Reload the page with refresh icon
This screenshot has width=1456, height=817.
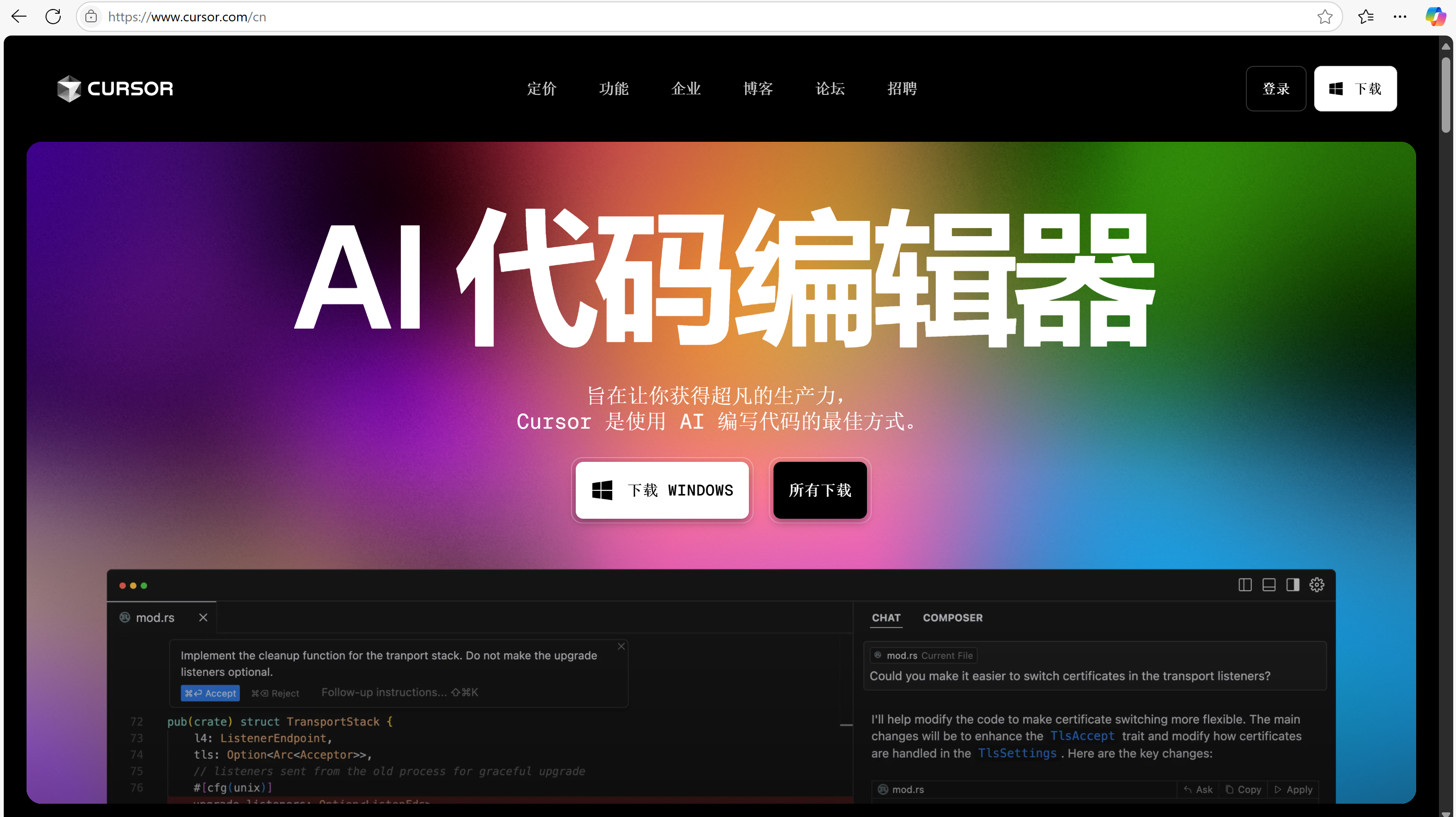tap(53, 17)
